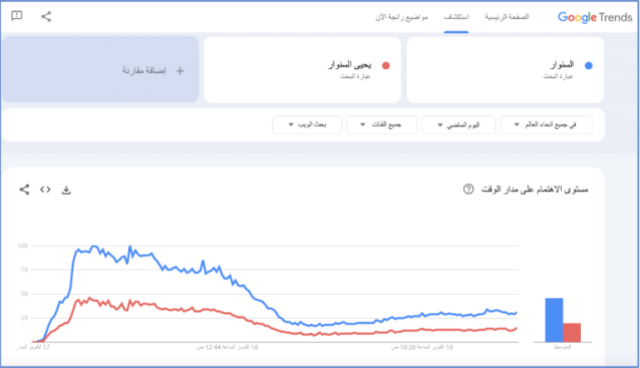The image size is (640, 368).
Task: Switch to the Explore tab
Action: click(456, 17)
